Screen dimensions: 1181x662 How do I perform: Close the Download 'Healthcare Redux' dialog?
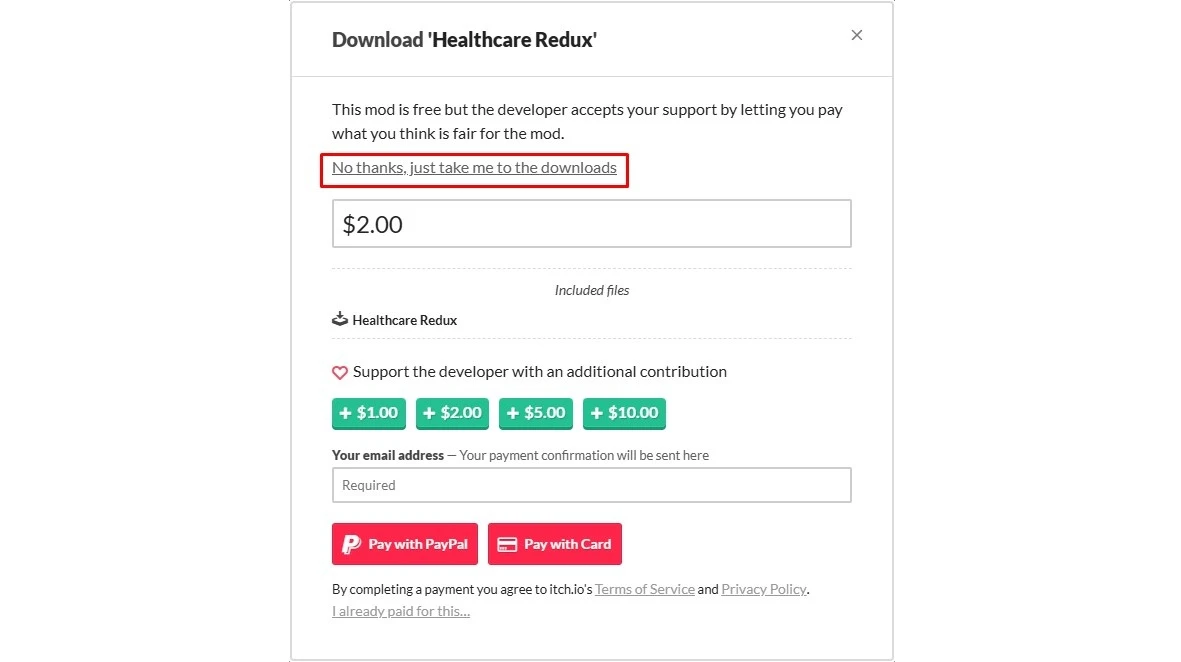856,35
